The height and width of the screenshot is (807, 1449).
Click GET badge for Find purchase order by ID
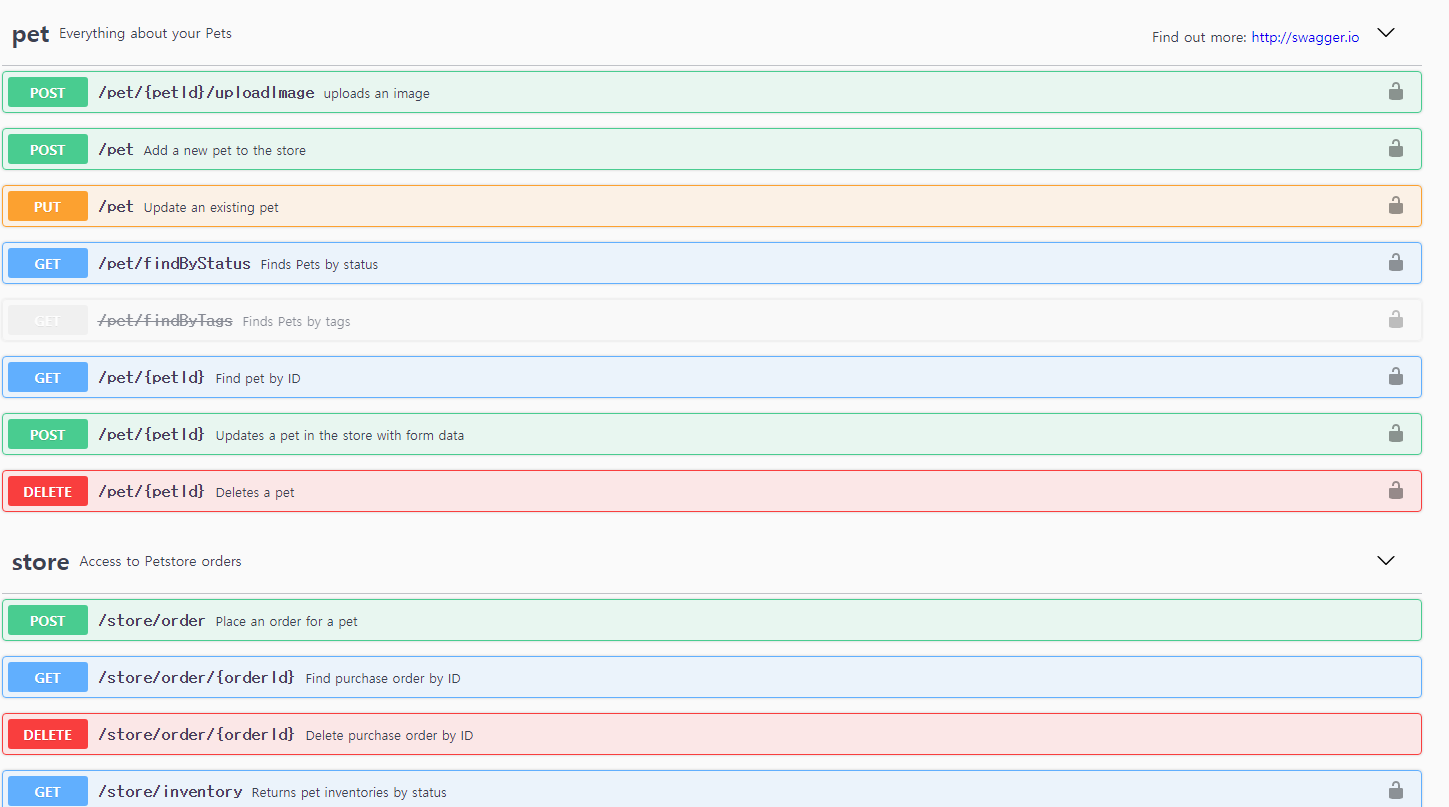coord(48,677)
